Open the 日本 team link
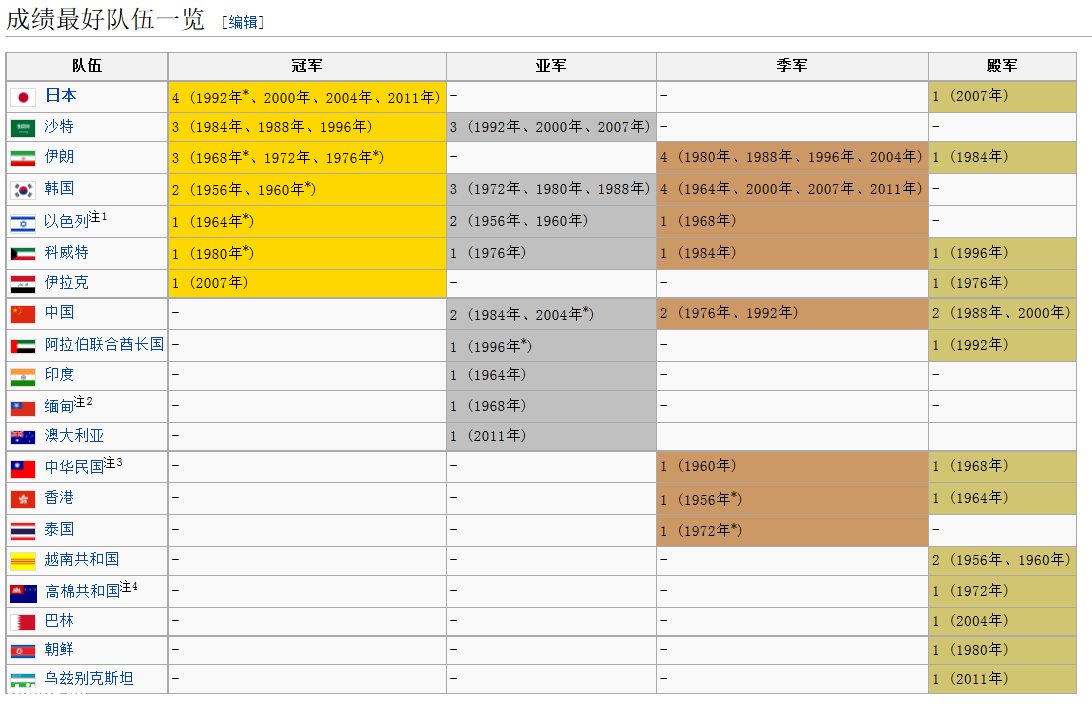 [60, 96]
